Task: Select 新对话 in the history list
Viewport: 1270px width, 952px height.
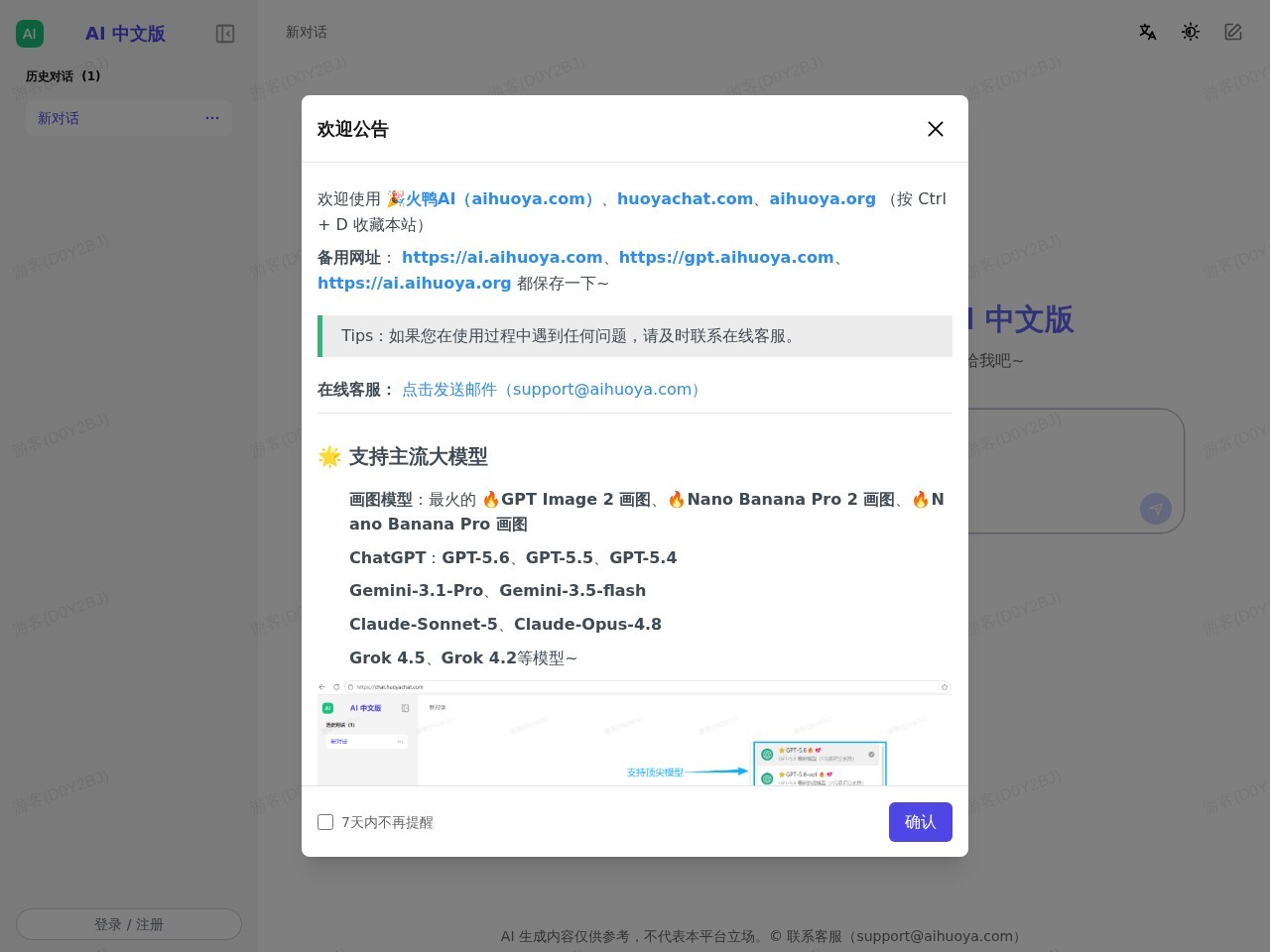Action: click(x=129, y=118)
